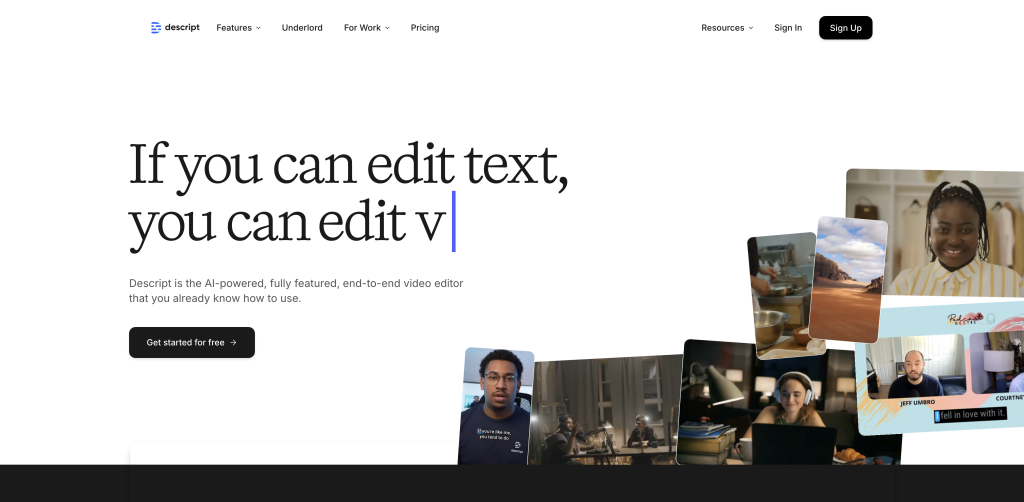Open the Pricing page
1024x502 pixels.
click(x=424, y=27)
